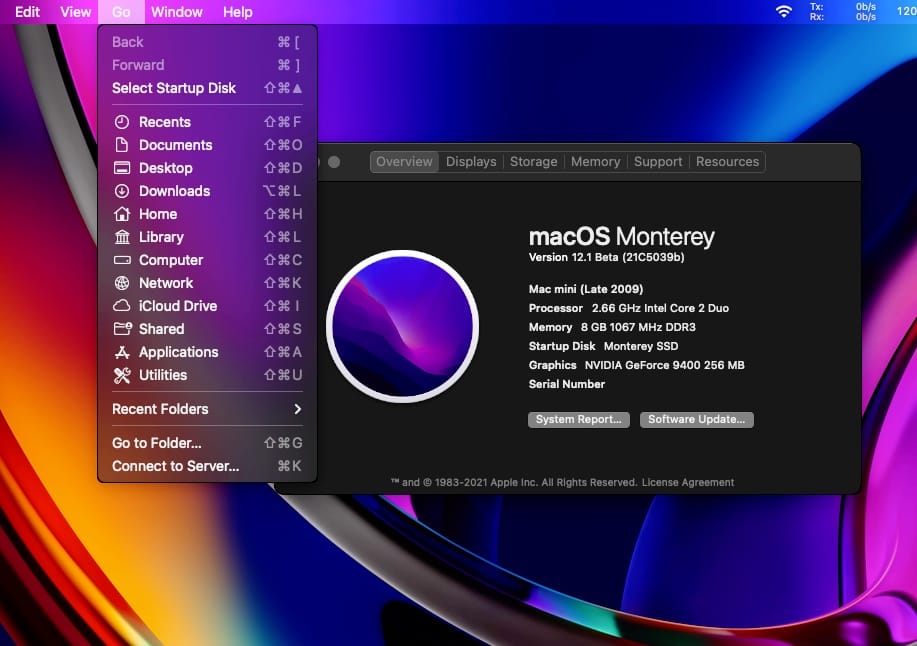Click the Serial Number label
This screenshot has width=917, height=646.
(567, 384)
